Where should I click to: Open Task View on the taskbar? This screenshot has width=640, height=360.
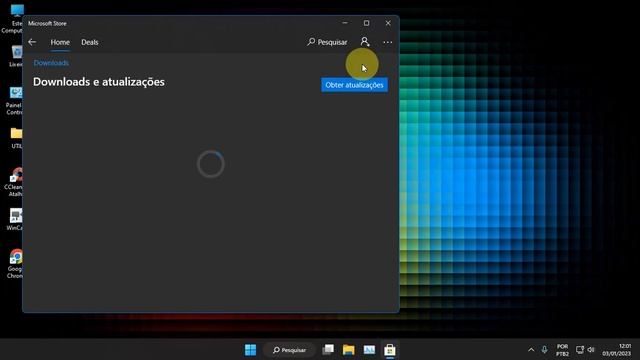coord(328,350)
